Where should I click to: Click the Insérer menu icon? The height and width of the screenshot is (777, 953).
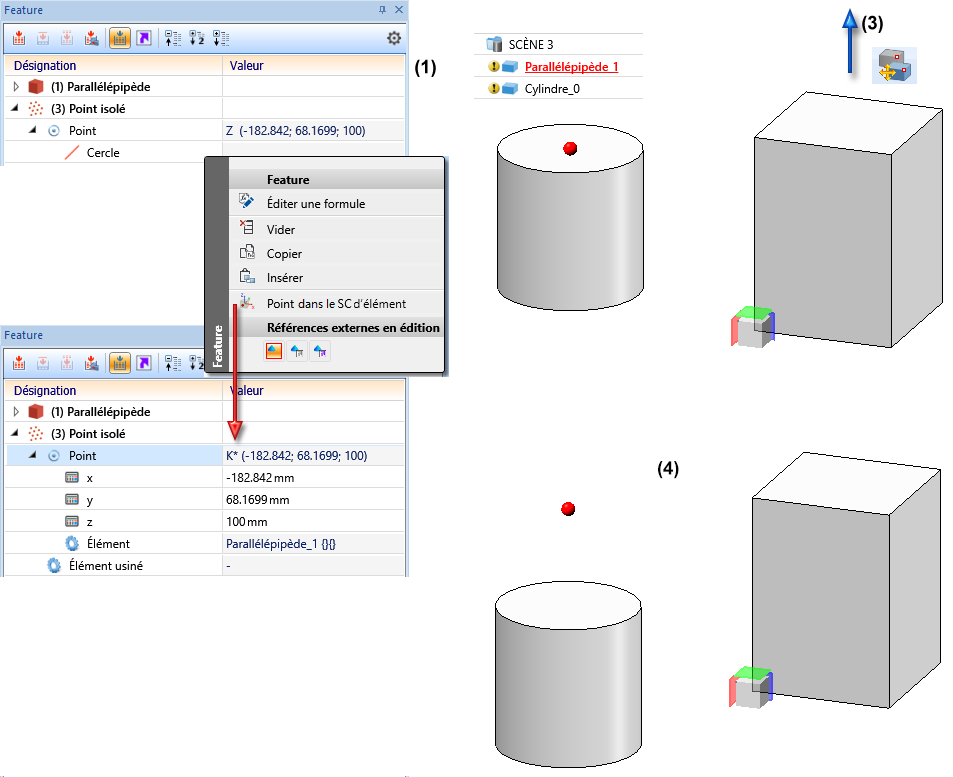point(247,277)
